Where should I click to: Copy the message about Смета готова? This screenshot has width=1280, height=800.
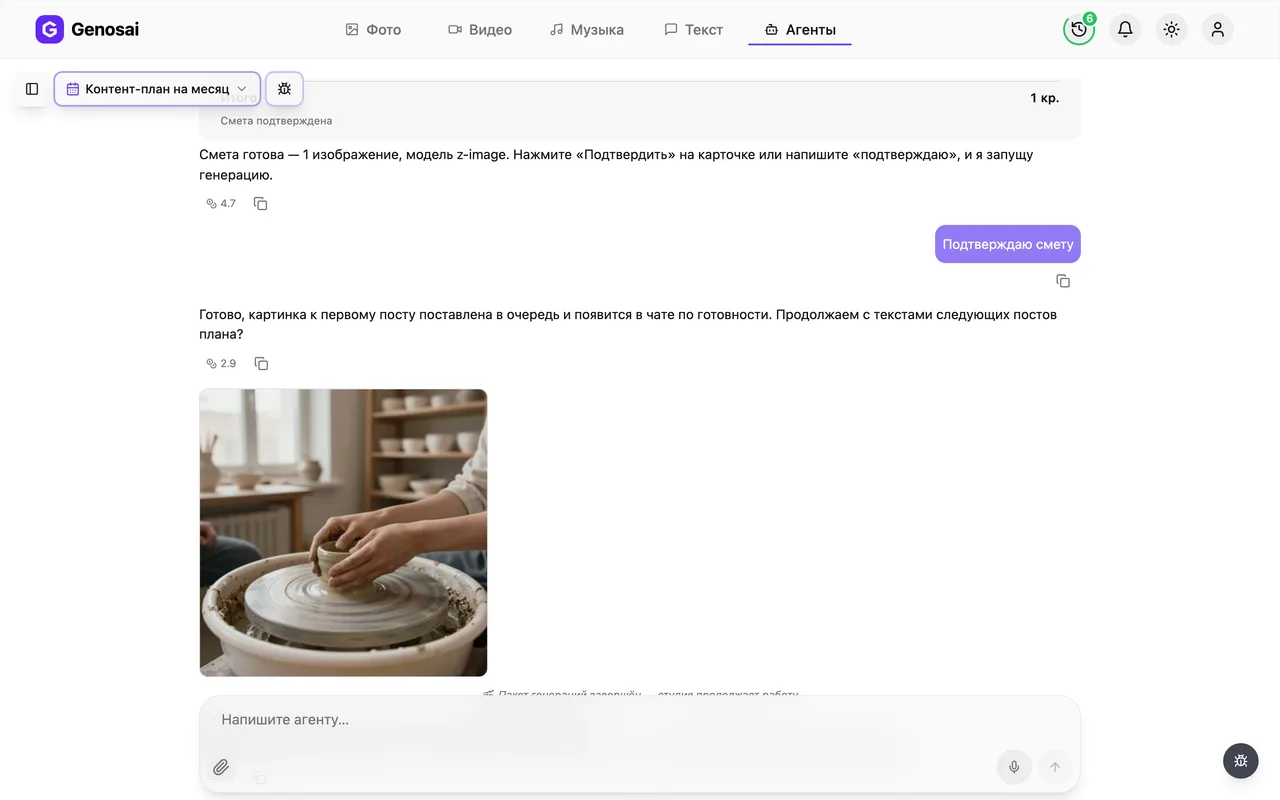261,204
